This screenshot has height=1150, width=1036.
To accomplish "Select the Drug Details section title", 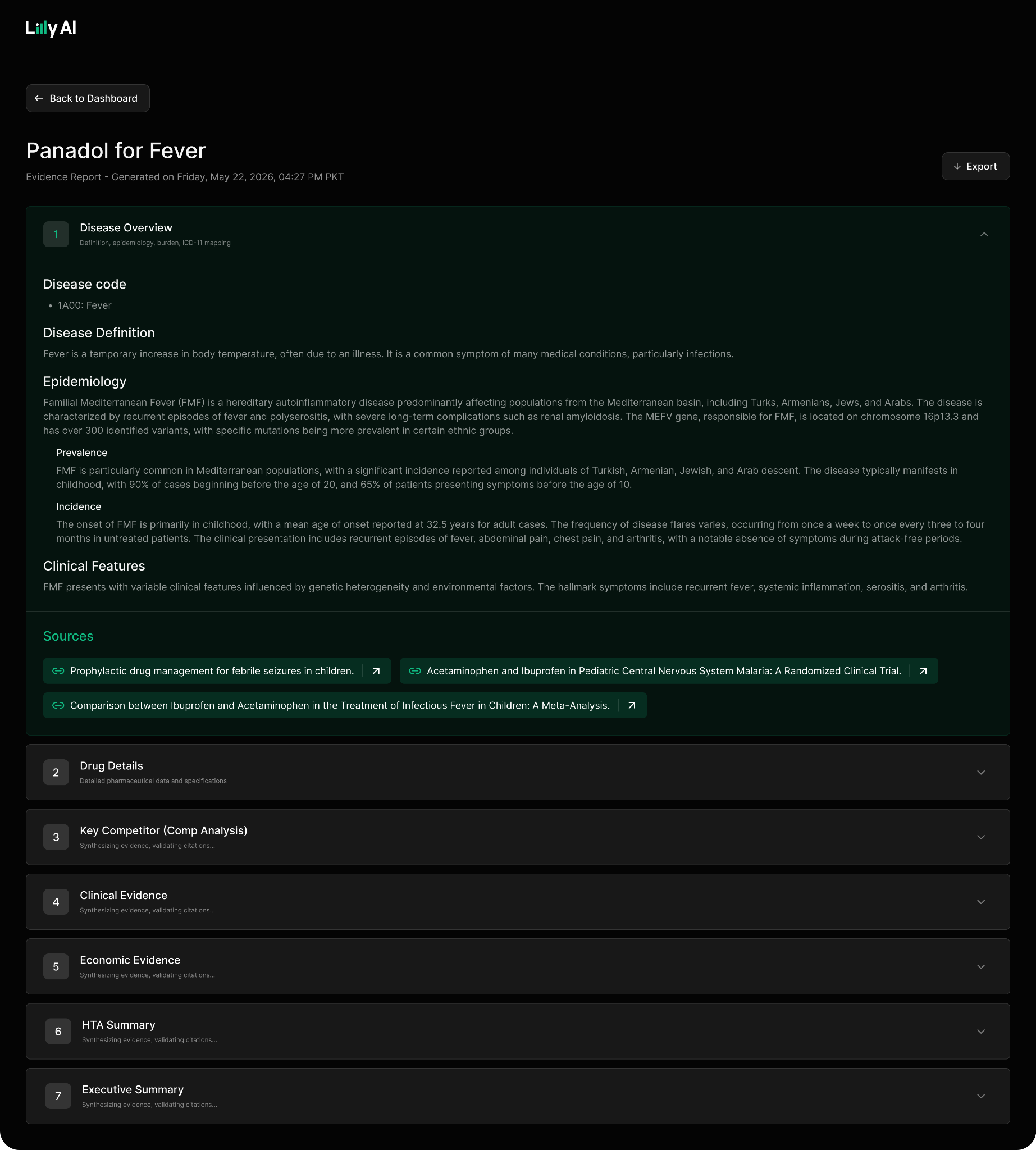I will 111,766.
